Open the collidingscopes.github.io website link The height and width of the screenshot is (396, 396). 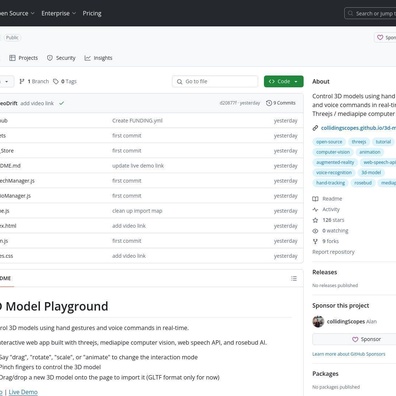point(358,128)
